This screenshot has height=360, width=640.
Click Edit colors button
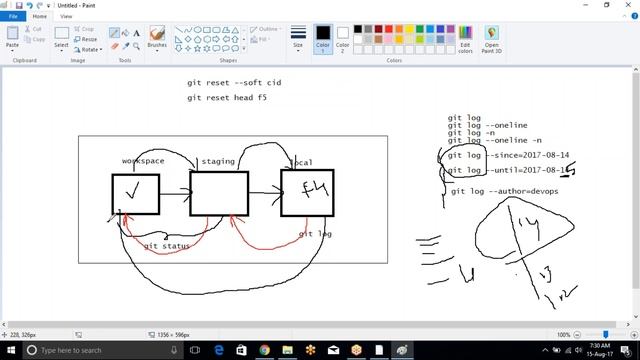[465, 39]
